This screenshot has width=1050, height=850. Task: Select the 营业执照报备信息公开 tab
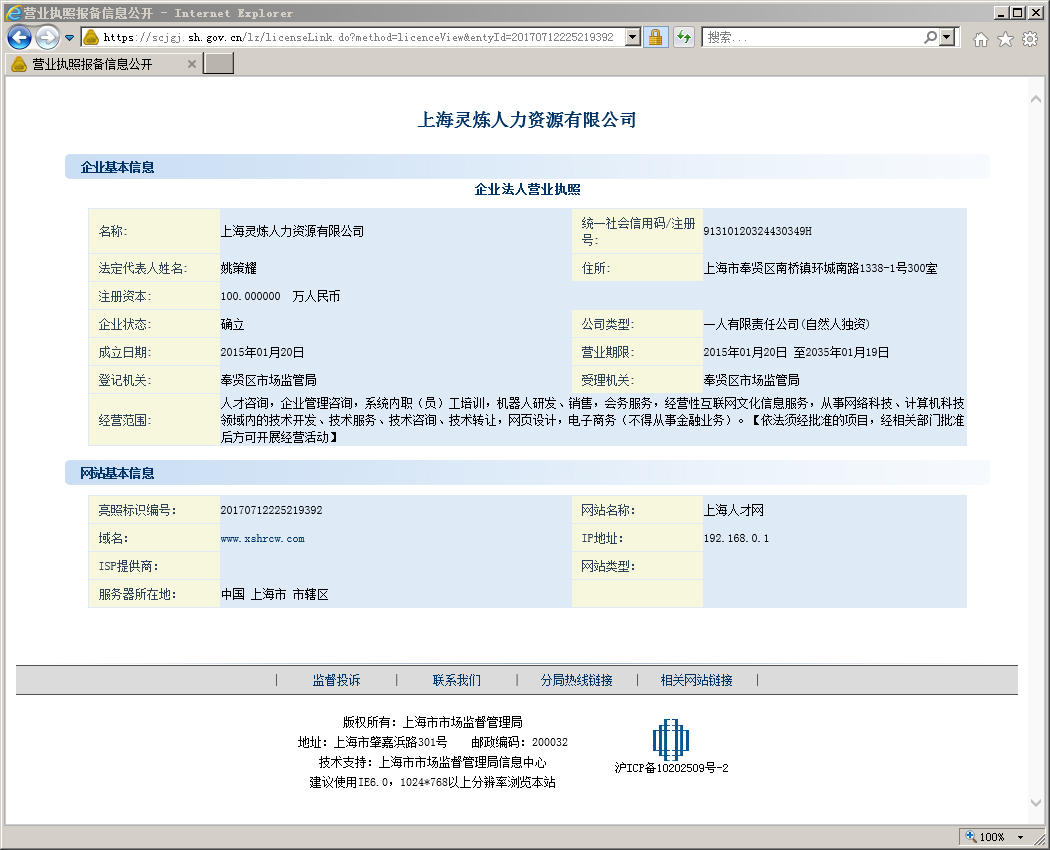(x=103, y=64)
